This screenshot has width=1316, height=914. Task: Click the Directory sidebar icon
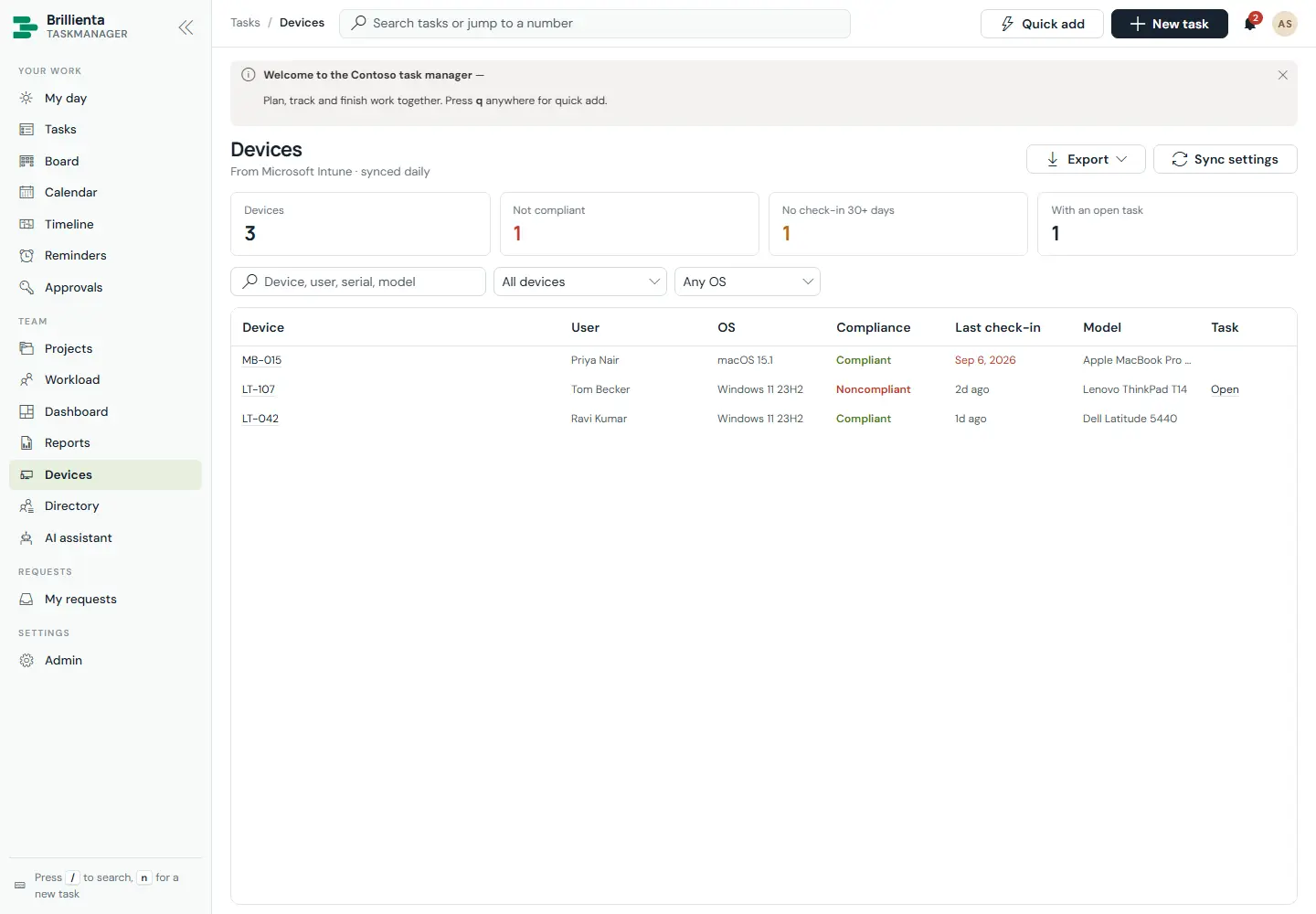pos(27,506)
